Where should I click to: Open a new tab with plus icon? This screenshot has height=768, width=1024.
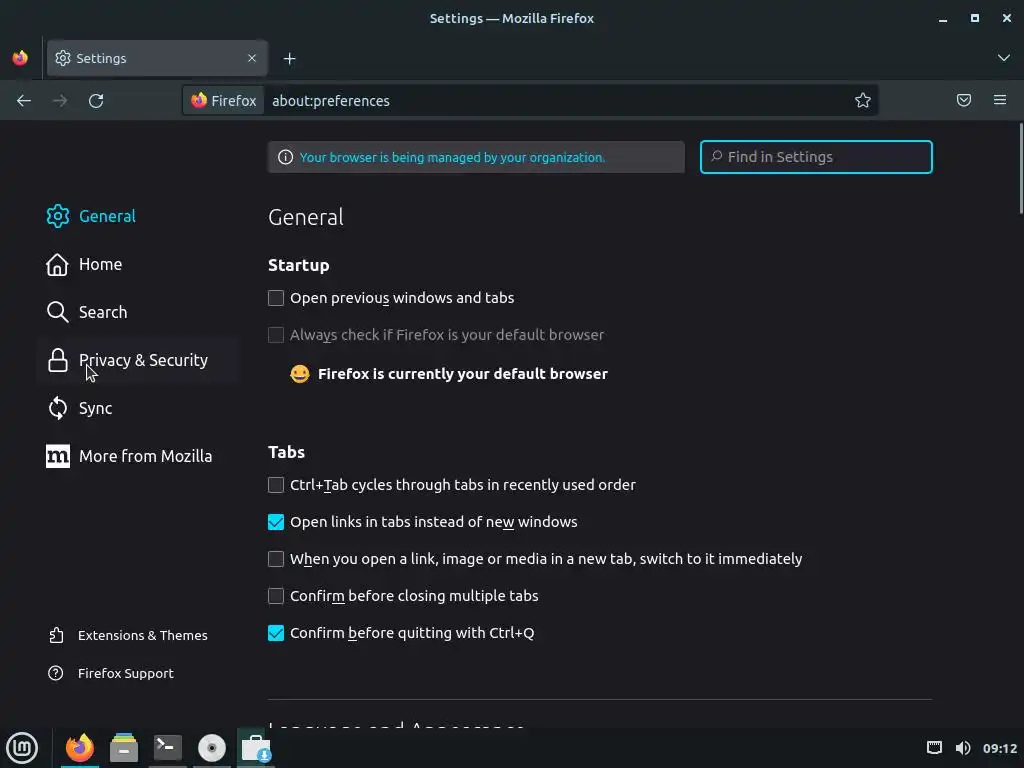coord(289,58)
